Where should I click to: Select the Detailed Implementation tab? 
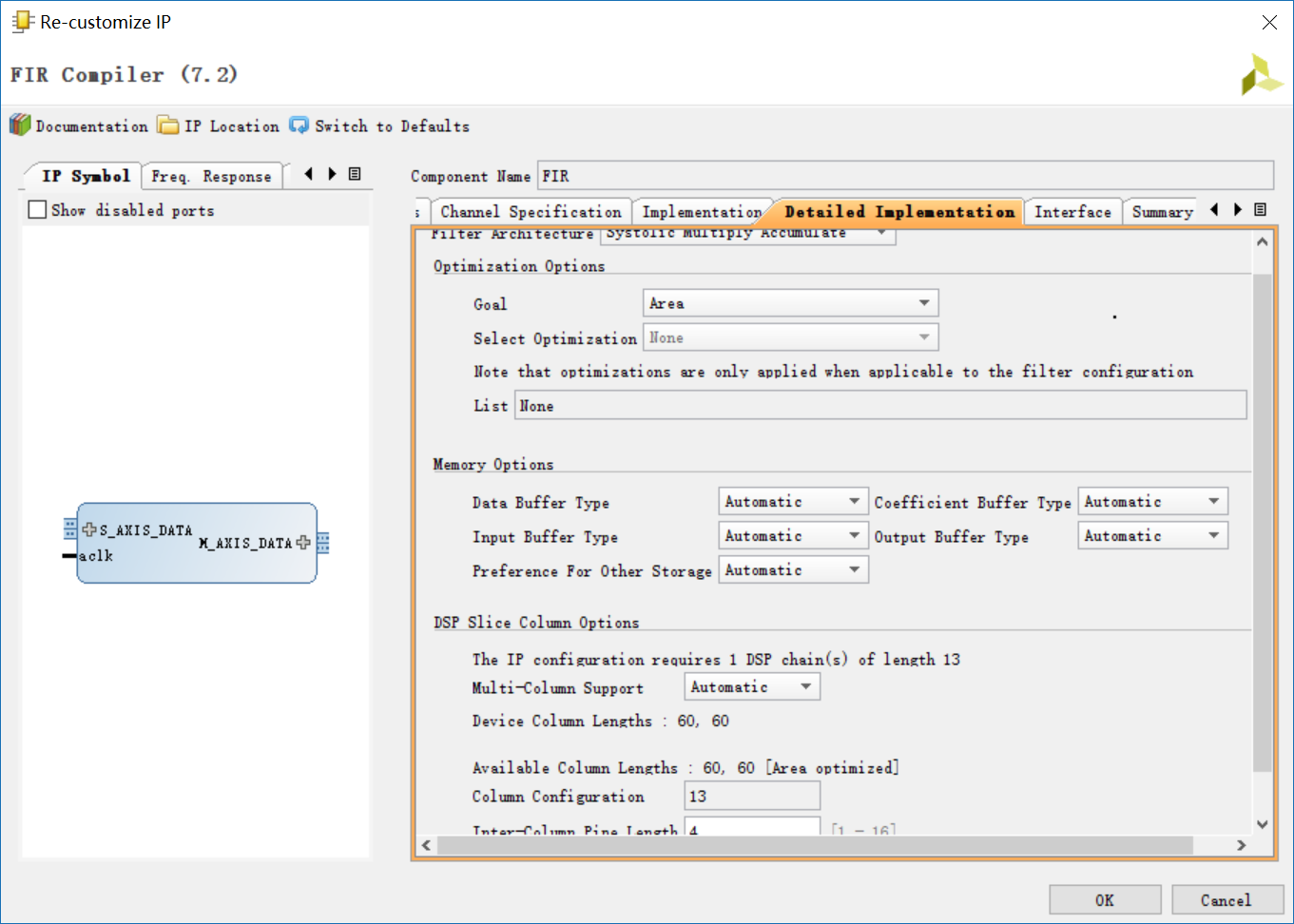[899, 212]
